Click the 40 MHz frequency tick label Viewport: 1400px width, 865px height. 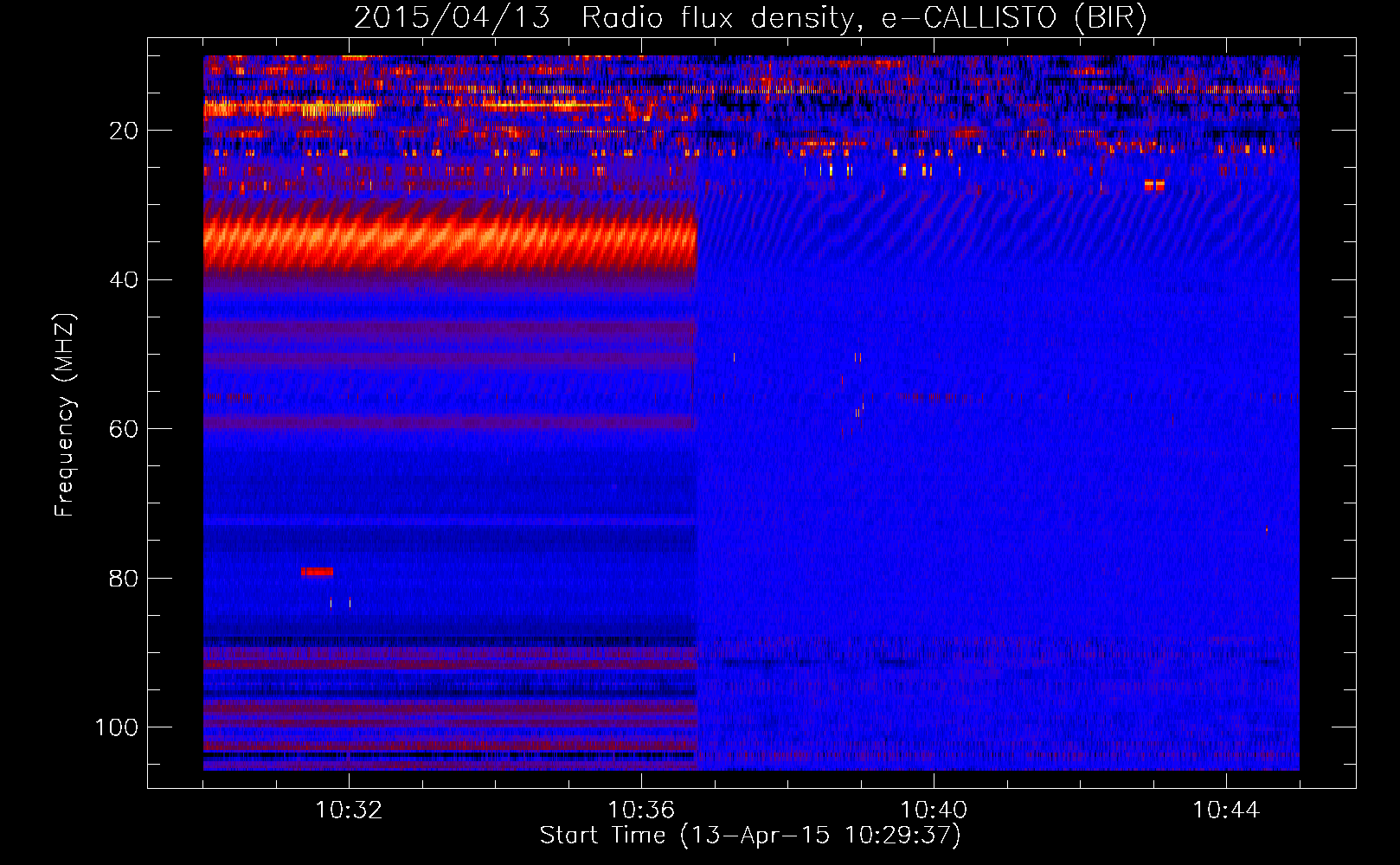tap(124, 280)
